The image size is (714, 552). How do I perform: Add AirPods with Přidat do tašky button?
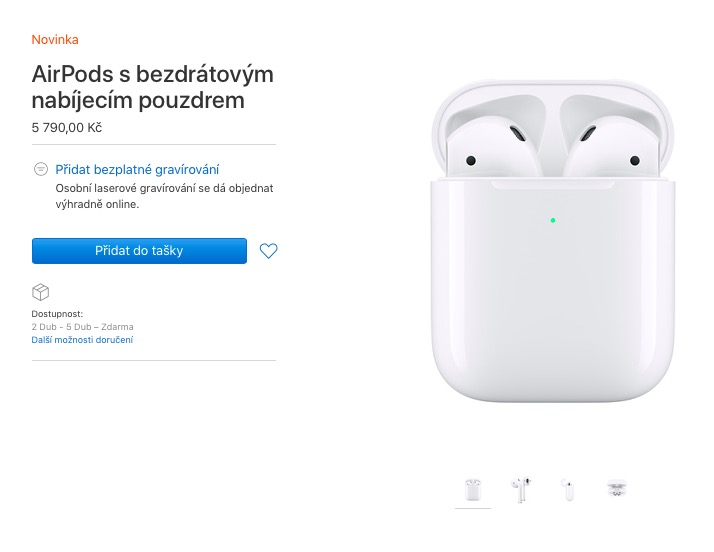click(x=139, y=250)
